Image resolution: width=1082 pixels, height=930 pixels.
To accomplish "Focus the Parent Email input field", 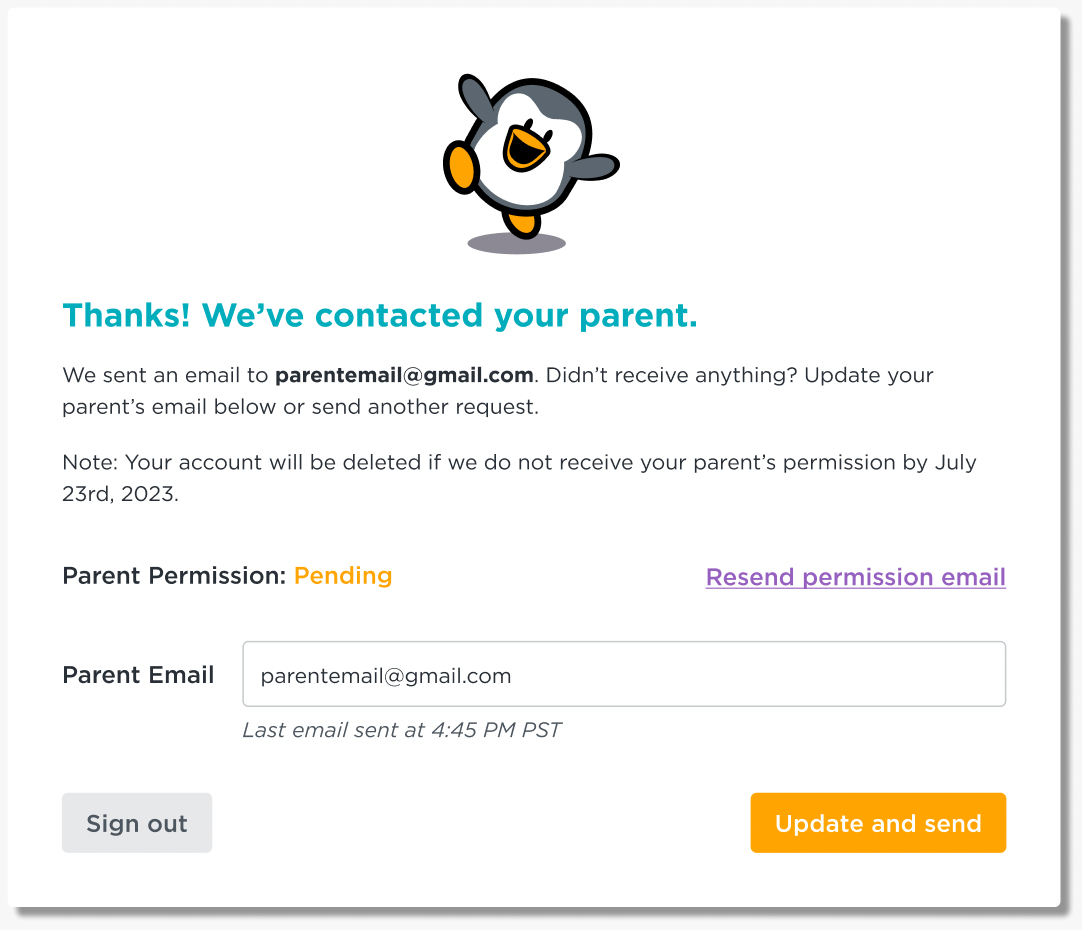I will [624, 674].
